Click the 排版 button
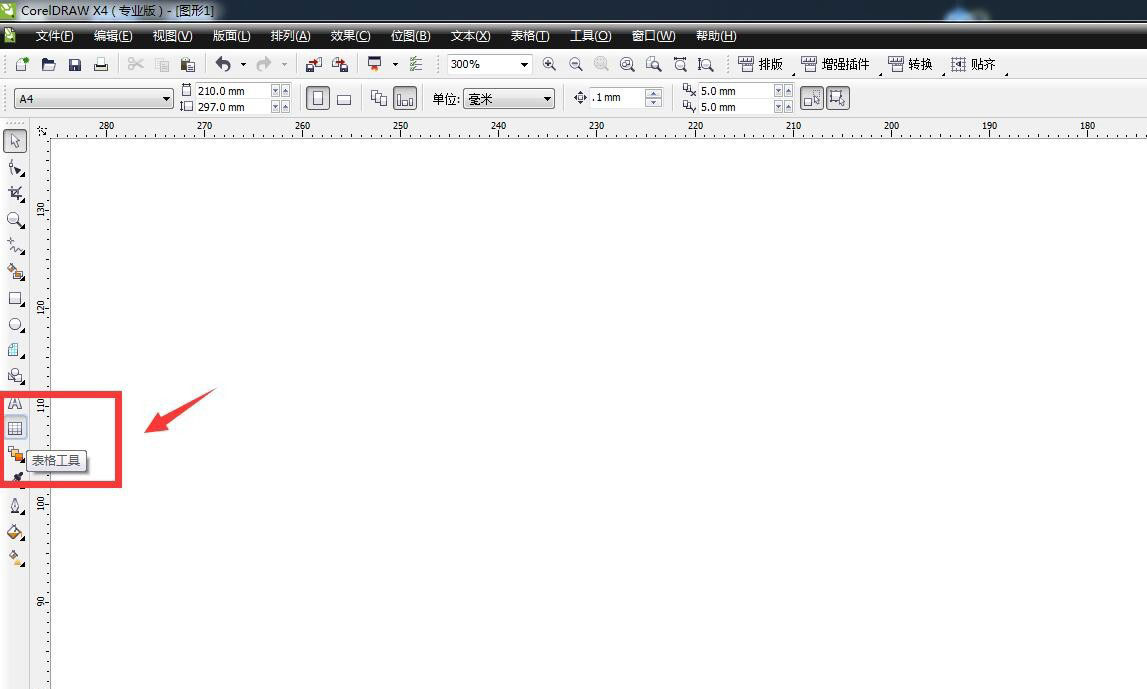This screenshot has width=1147, height=689. [761, 64]
